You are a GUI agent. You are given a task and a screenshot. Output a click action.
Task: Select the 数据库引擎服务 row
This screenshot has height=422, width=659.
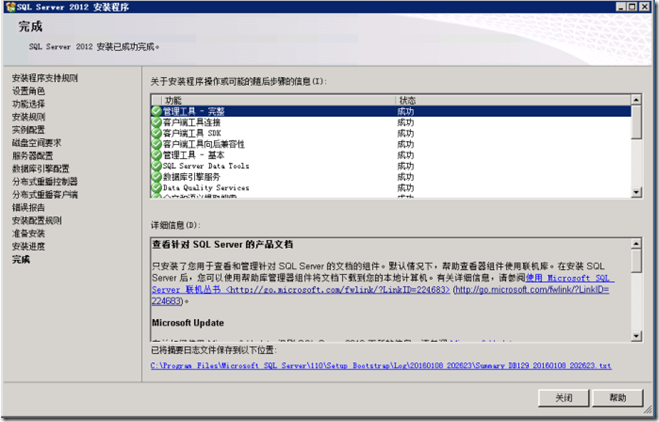pyautogui.click(x=391, y=177)
